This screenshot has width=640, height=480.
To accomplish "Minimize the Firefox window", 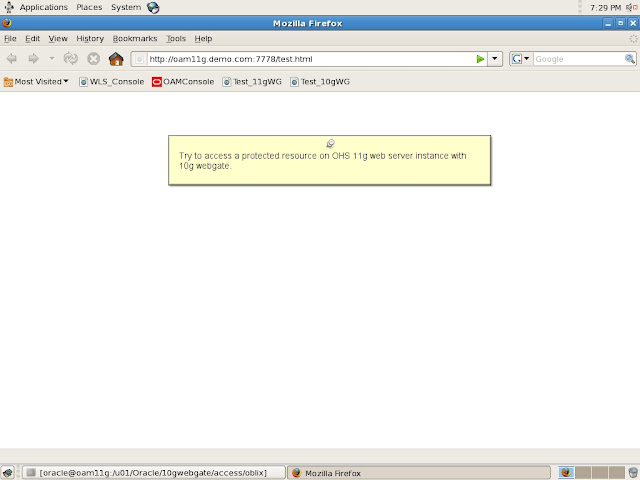I will [608, 23].
